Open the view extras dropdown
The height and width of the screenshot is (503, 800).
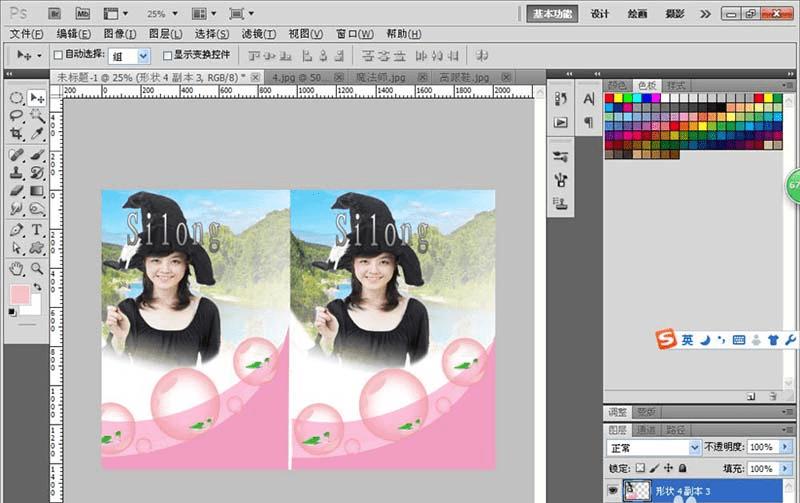tap(115, 14)
